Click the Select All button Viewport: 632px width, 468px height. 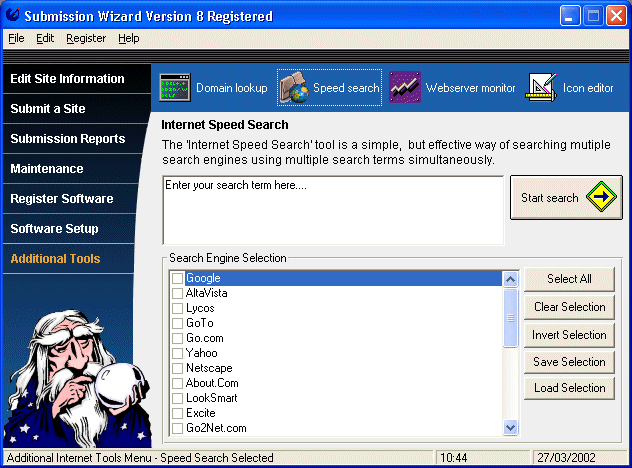tap(569, 279)
